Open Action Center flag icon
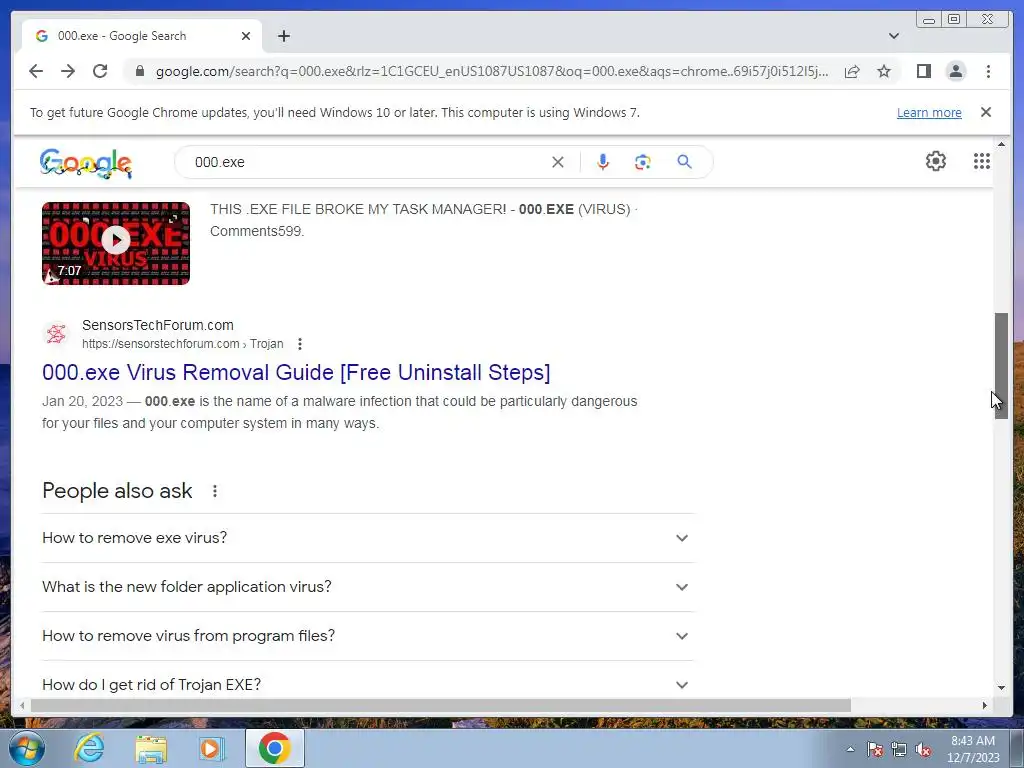Screen dimensions: 1024x768 point(875,749)
